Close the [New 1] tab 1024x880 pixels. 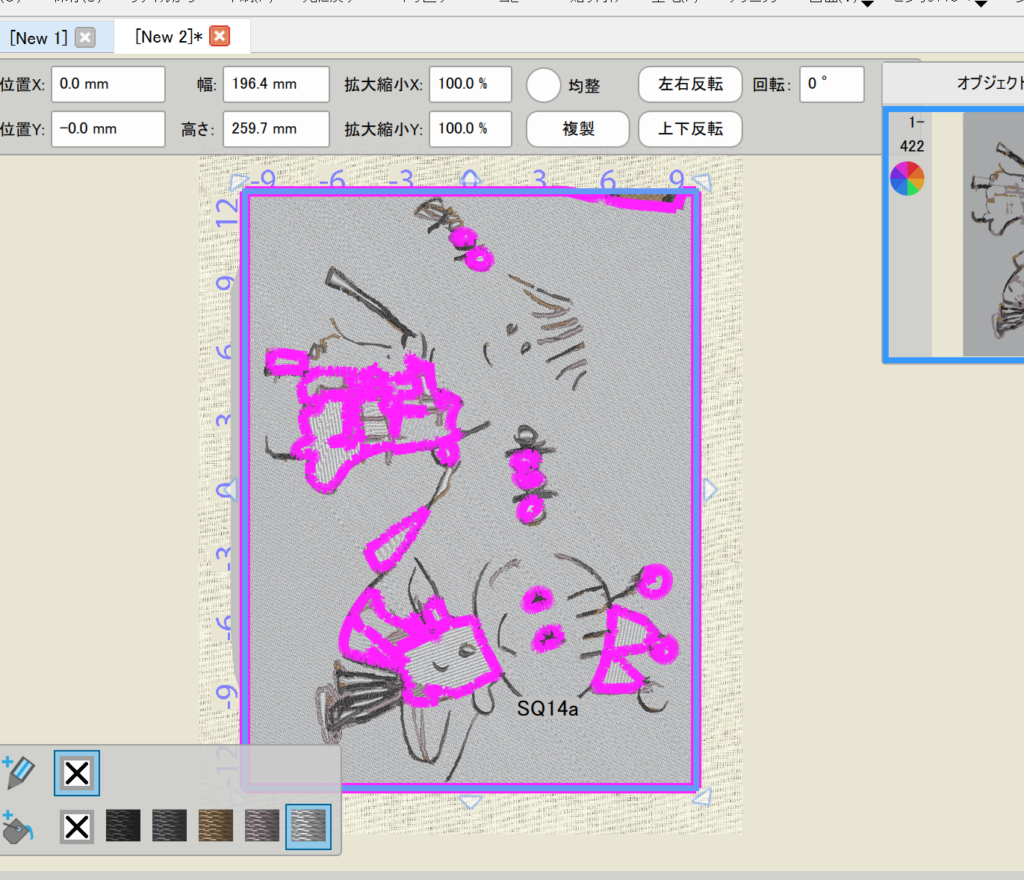click(85, 38)
